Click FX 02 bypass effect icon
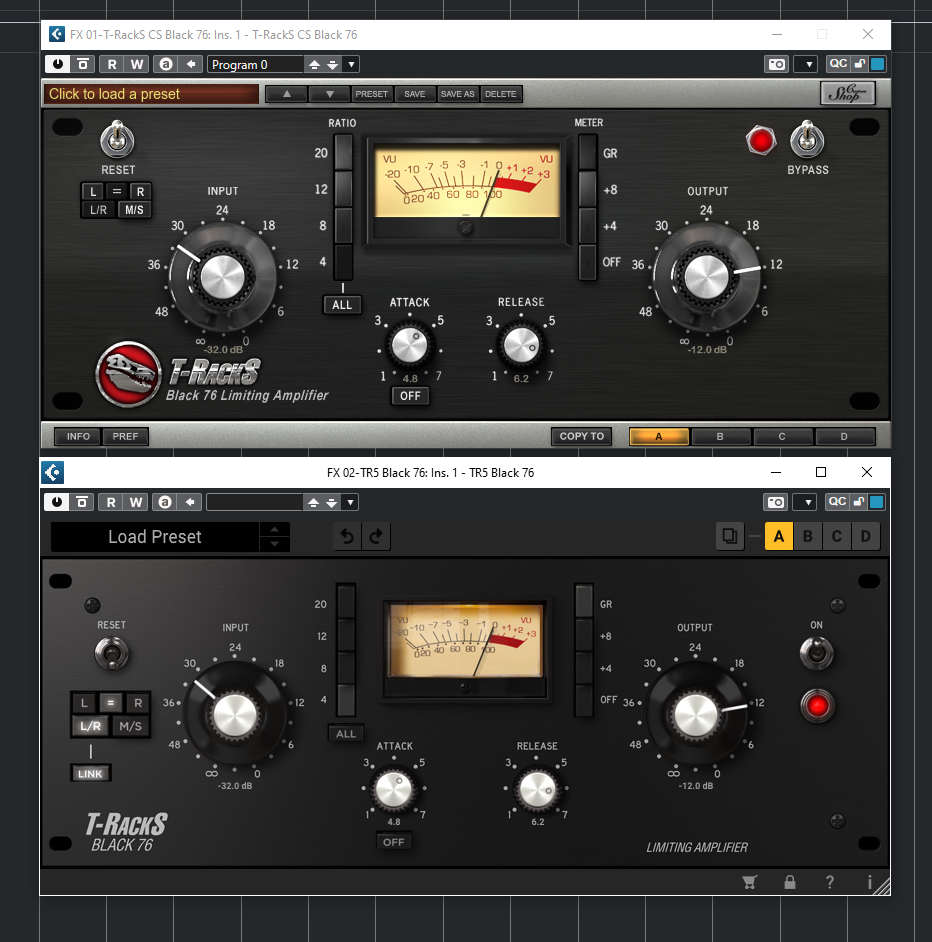The image size is (932, 942). (x=82, y=502)
